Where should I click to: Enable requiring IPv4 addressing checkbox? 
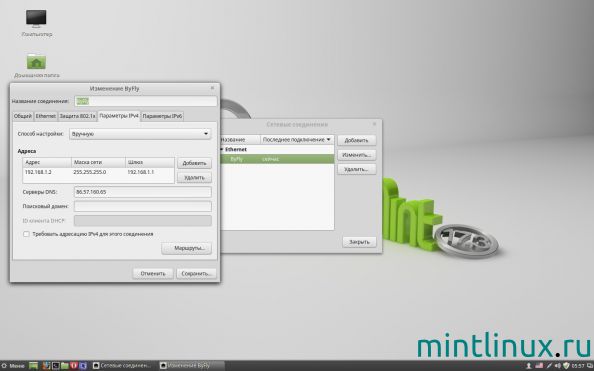click(x=27, y=234)
